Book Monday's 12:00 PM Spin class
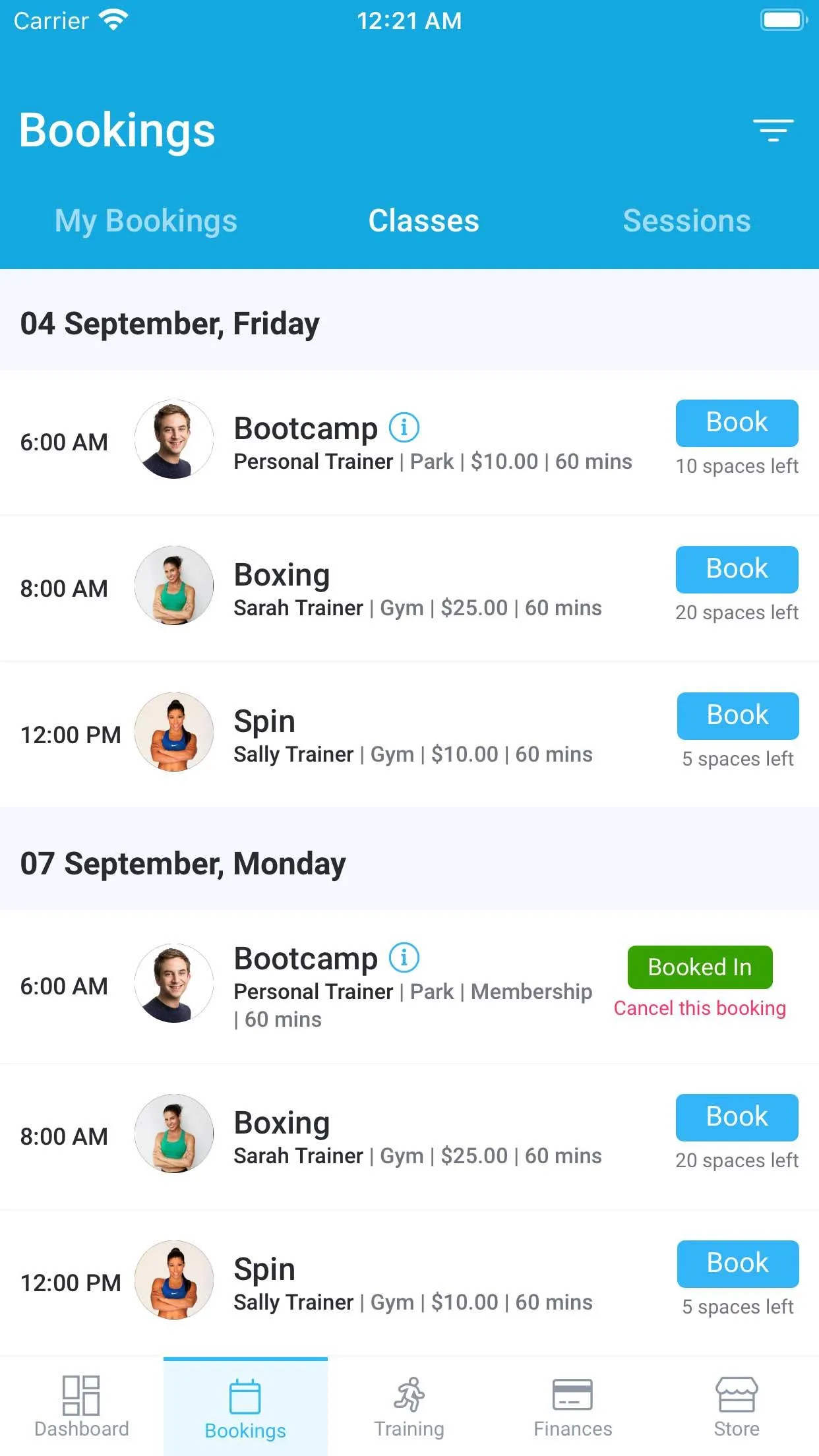This screenshot has width=819, height=1456. (x=737, y=1263)
